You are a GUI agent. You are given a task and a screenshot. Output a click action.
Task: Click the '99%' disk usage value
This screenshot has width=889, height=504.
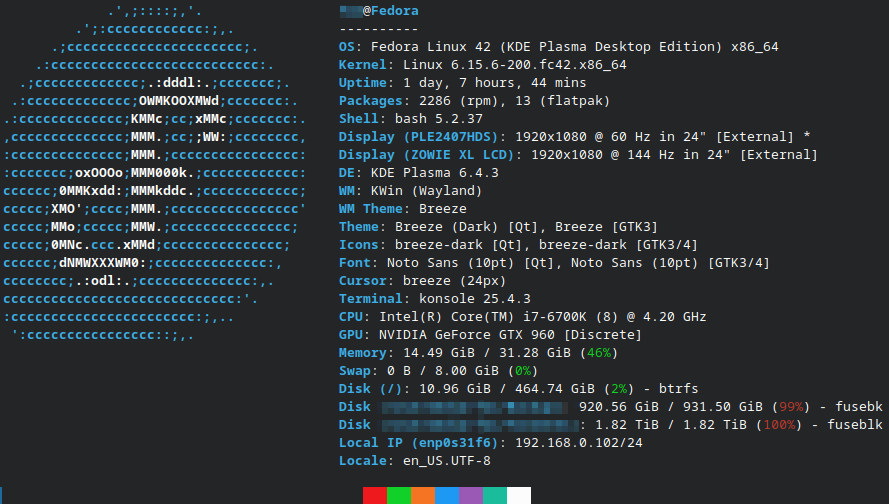pos(791,407)
